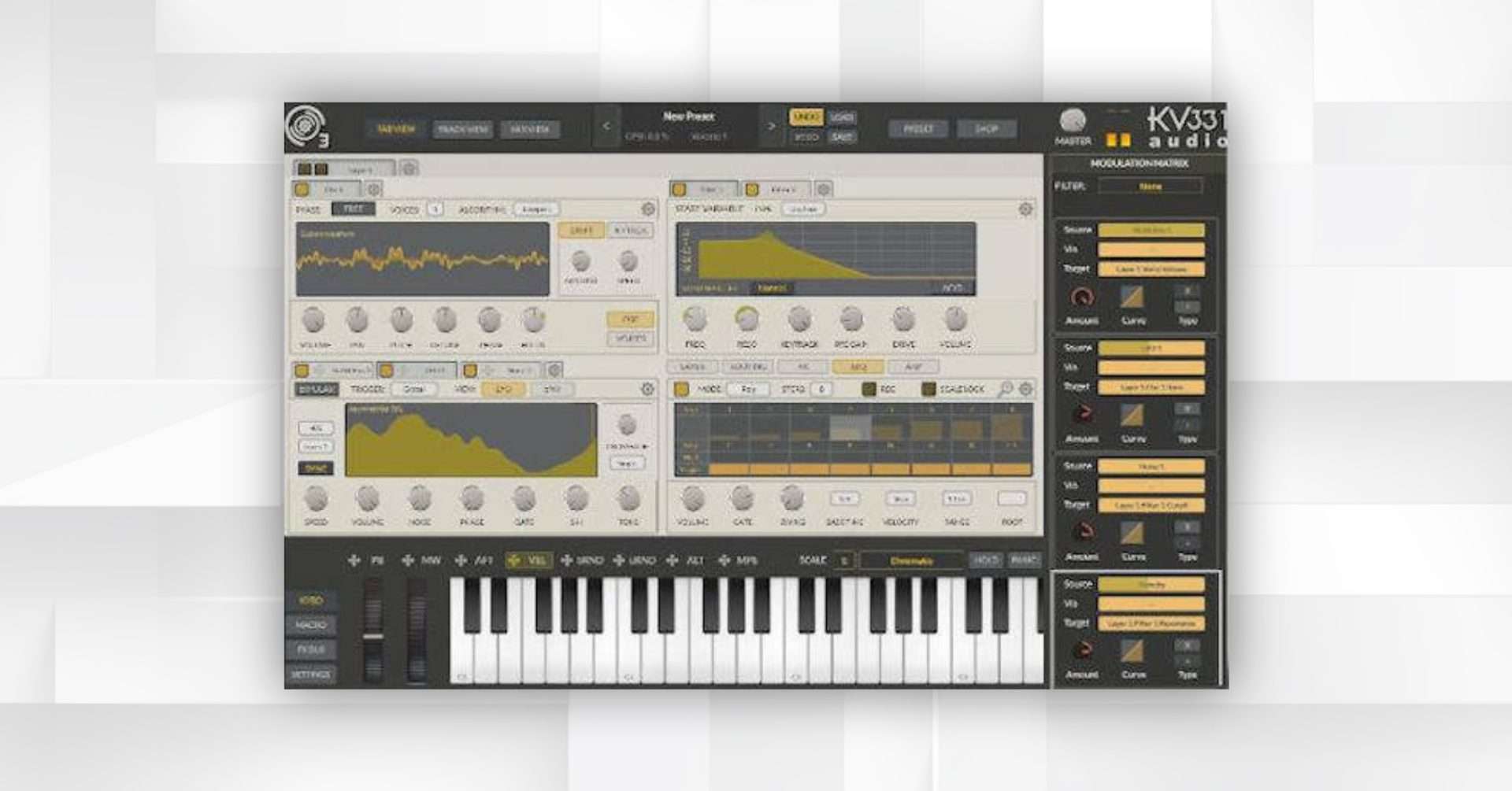Toggle the first modulator tab power button
1512x791 pixels.
coord(302,370)
